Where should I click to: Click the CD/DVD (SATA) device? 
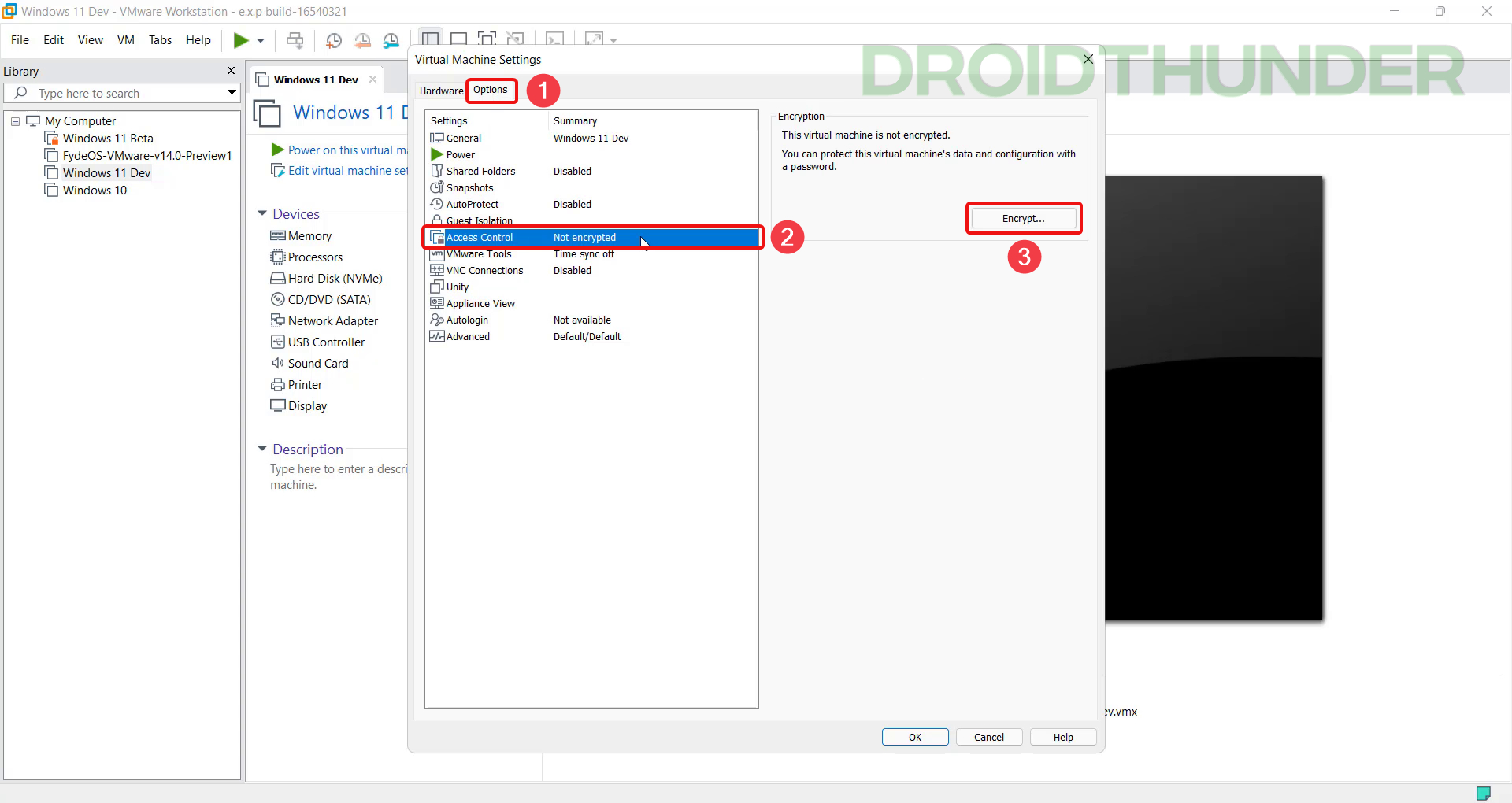(328, 300)
